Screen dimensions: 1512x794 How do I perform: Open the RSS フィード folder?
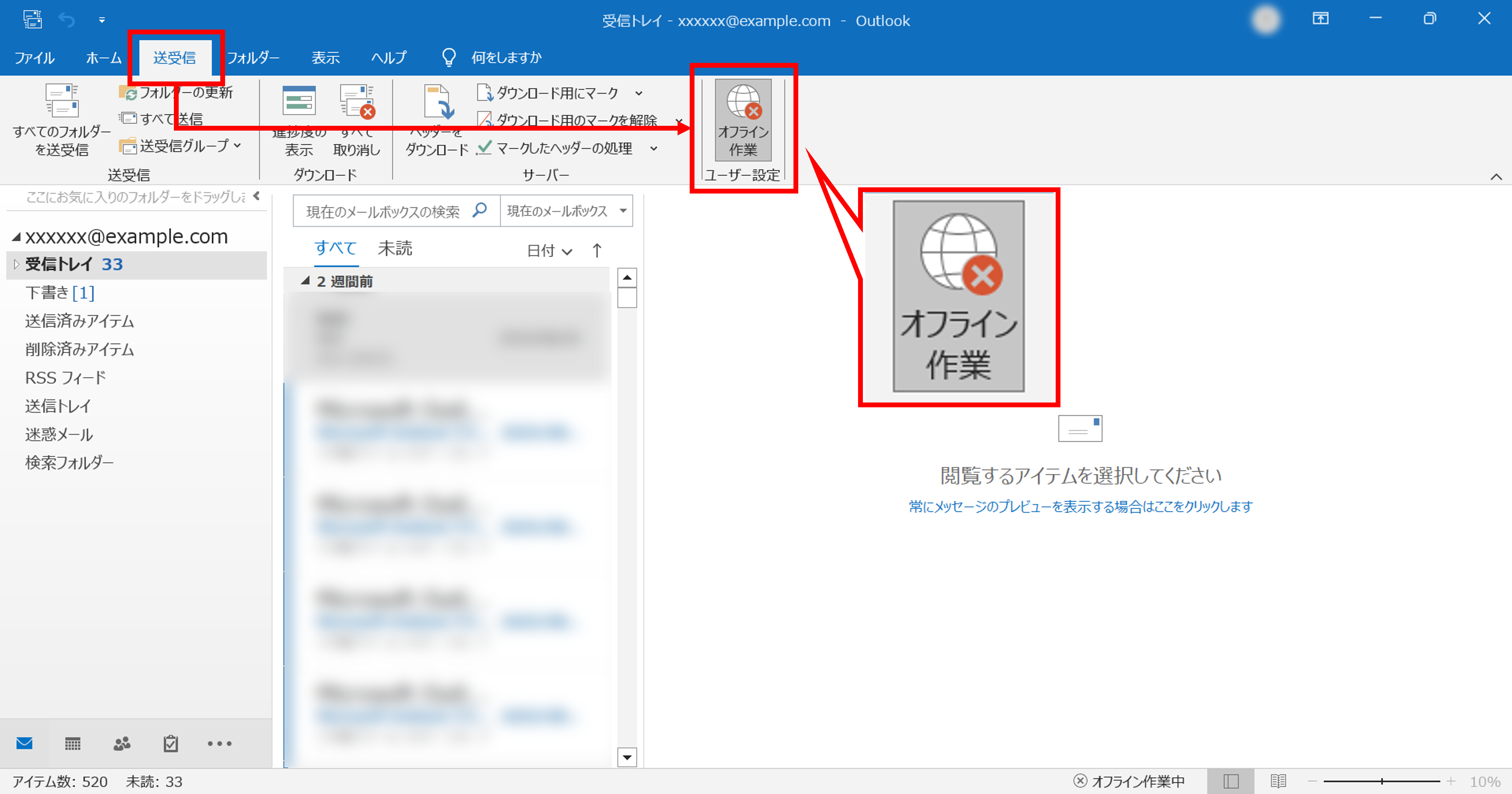(66, 378)
